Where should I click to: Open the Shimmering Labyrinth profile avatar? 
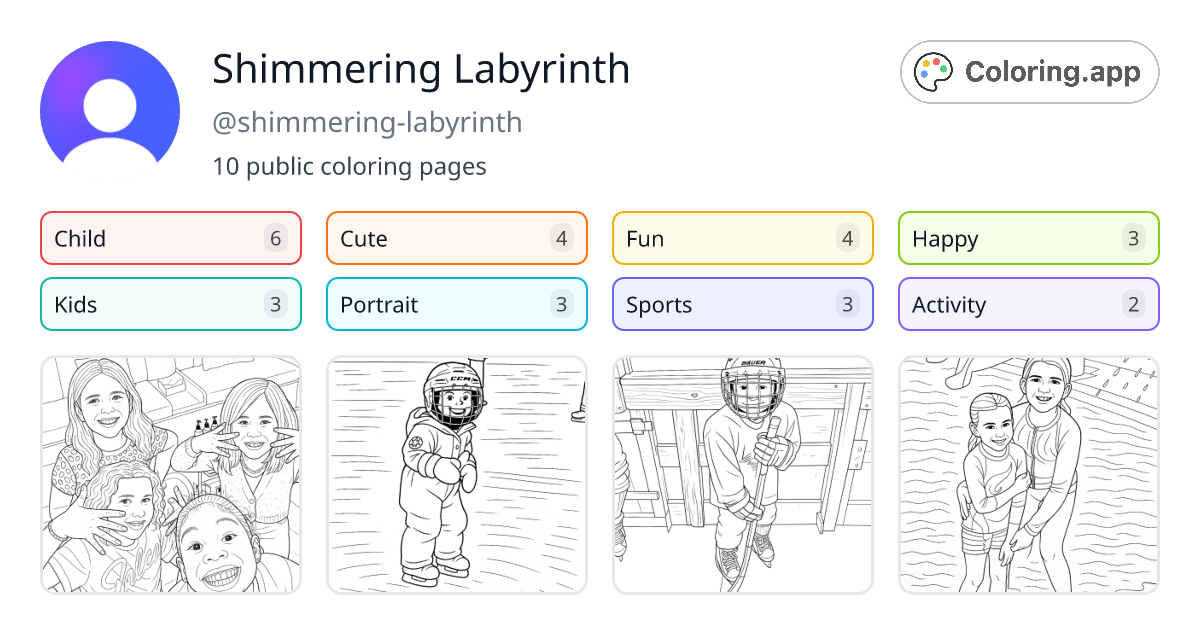point(110,105)
